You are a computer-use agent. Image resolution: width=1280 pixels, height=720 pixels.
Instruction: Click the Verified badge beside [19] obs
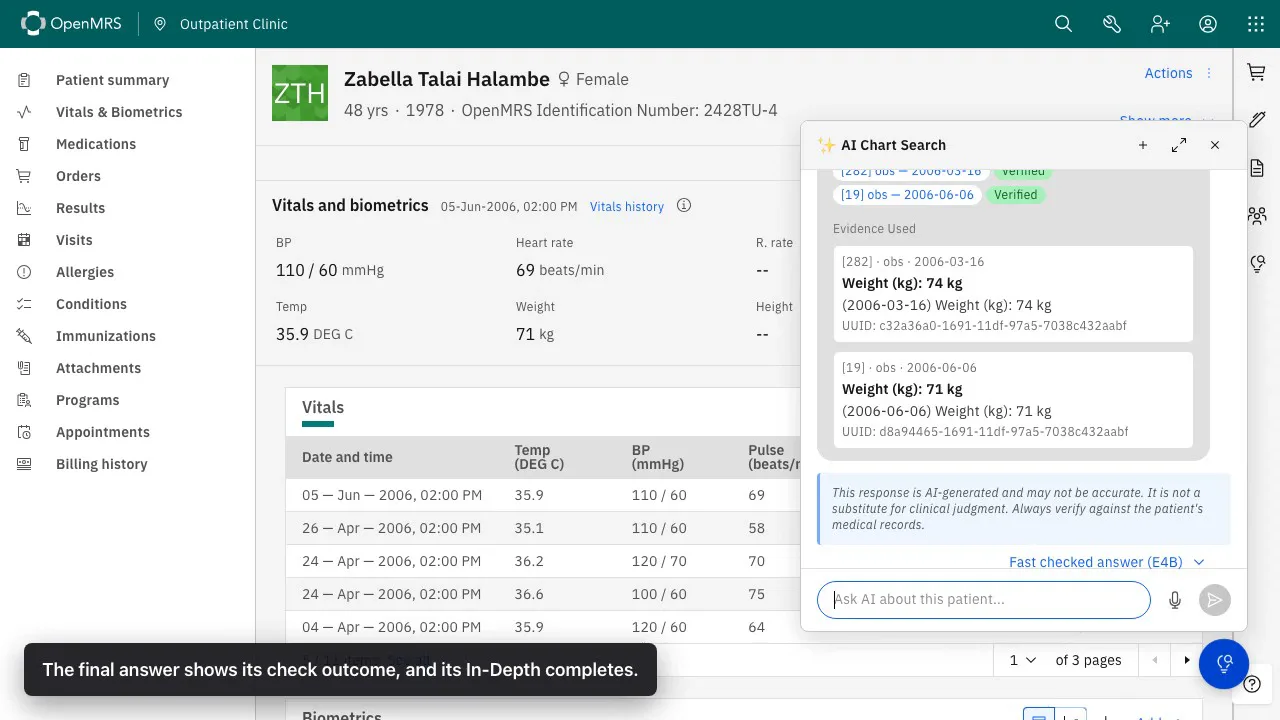(x=1015, y=195)
